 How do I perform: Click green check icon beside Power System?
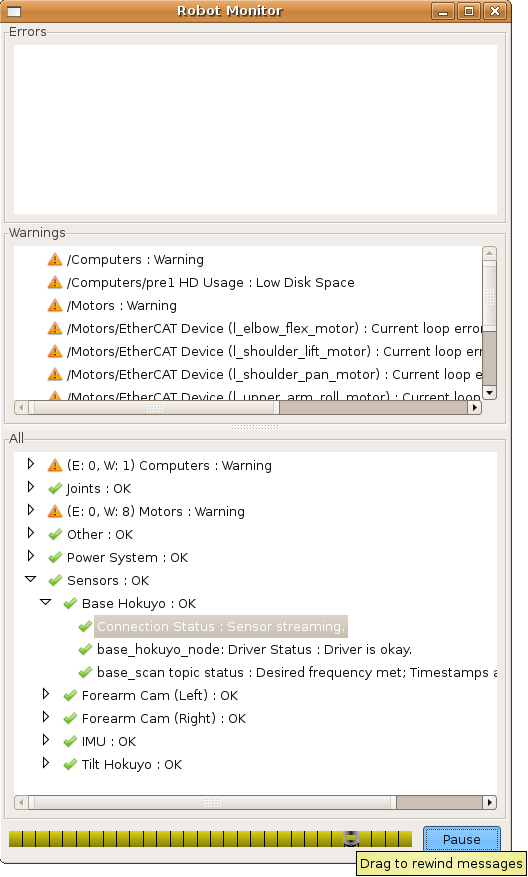point(55,558)
